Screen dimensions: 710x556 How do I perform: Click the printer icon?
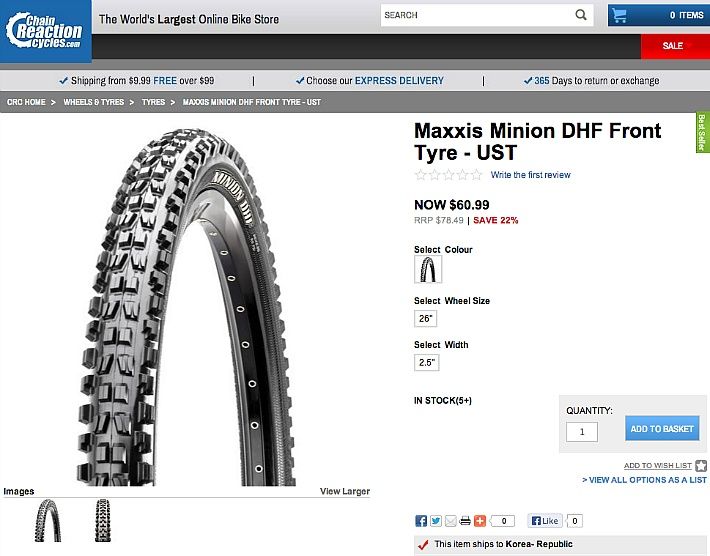tap(465, 521)
